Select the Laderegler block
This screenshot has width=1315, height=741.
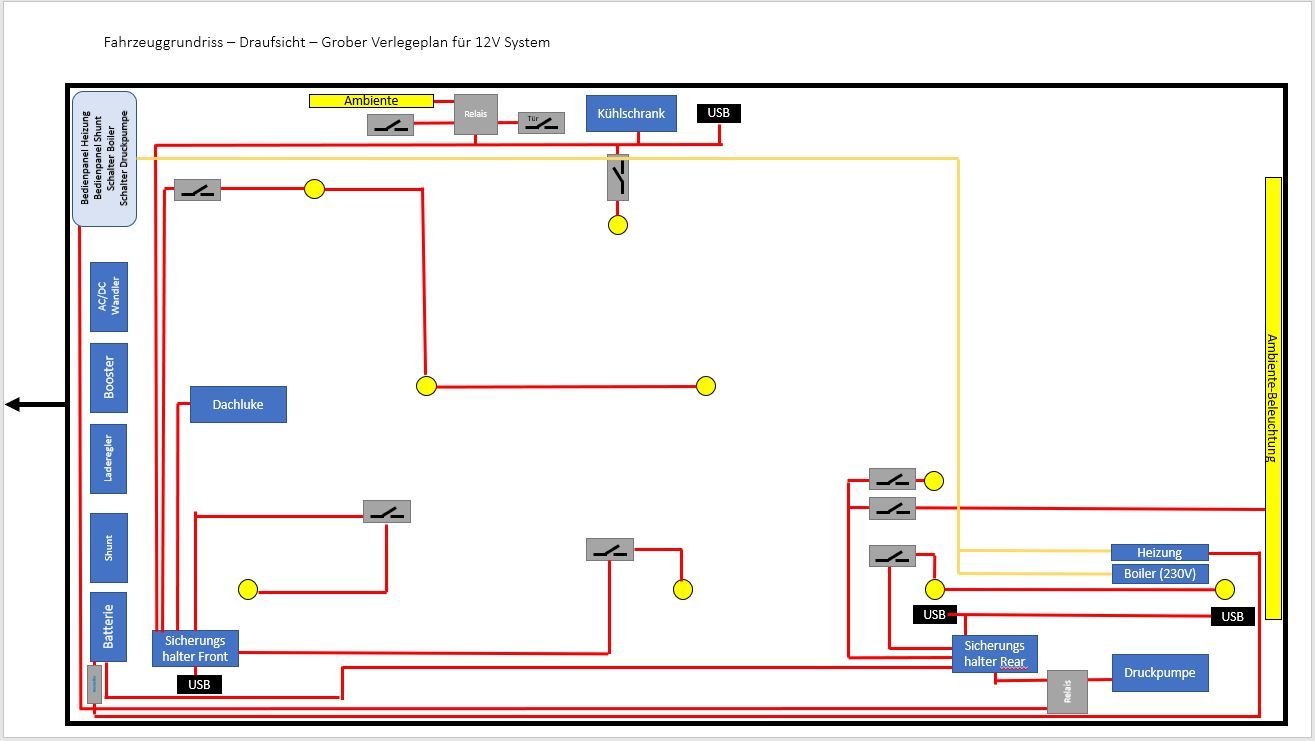pyautogui.click(x=109, y=459)
